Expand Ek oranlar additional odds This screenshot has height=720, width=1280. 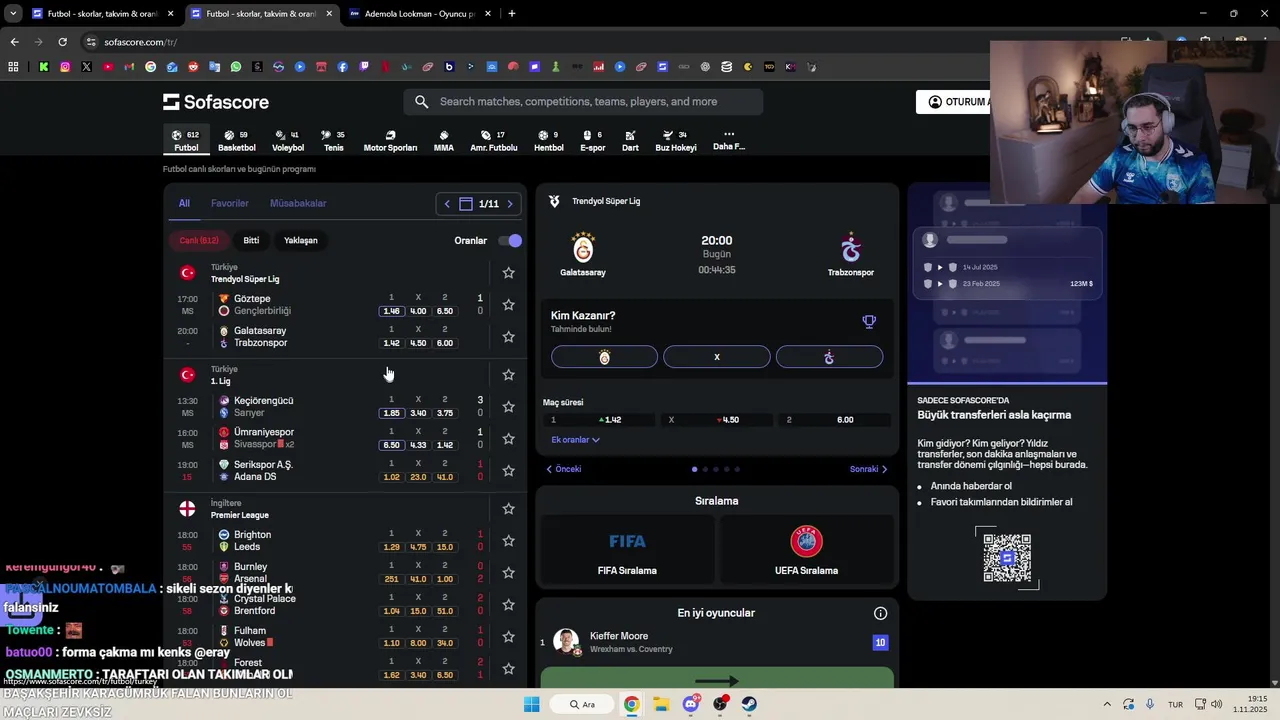click(x=575, y=440)
